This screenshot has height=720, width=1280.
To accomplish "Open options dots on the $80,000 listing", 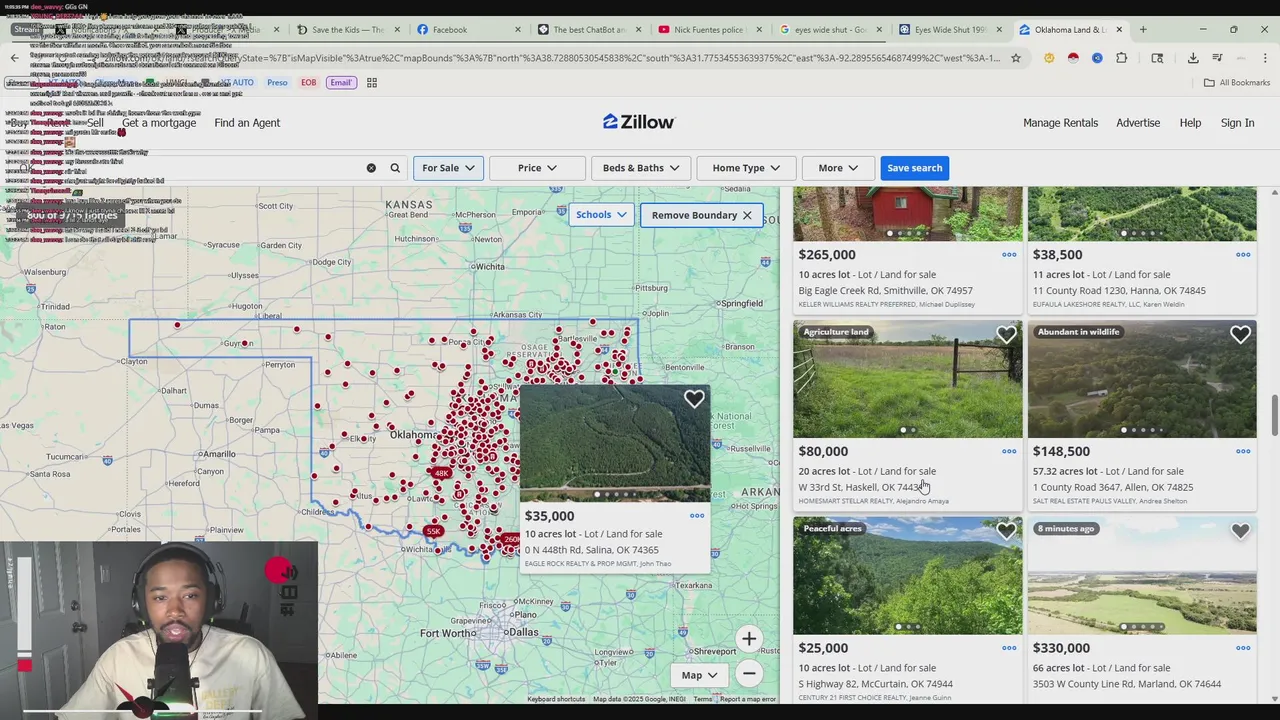I will (x=1009, y=451).
